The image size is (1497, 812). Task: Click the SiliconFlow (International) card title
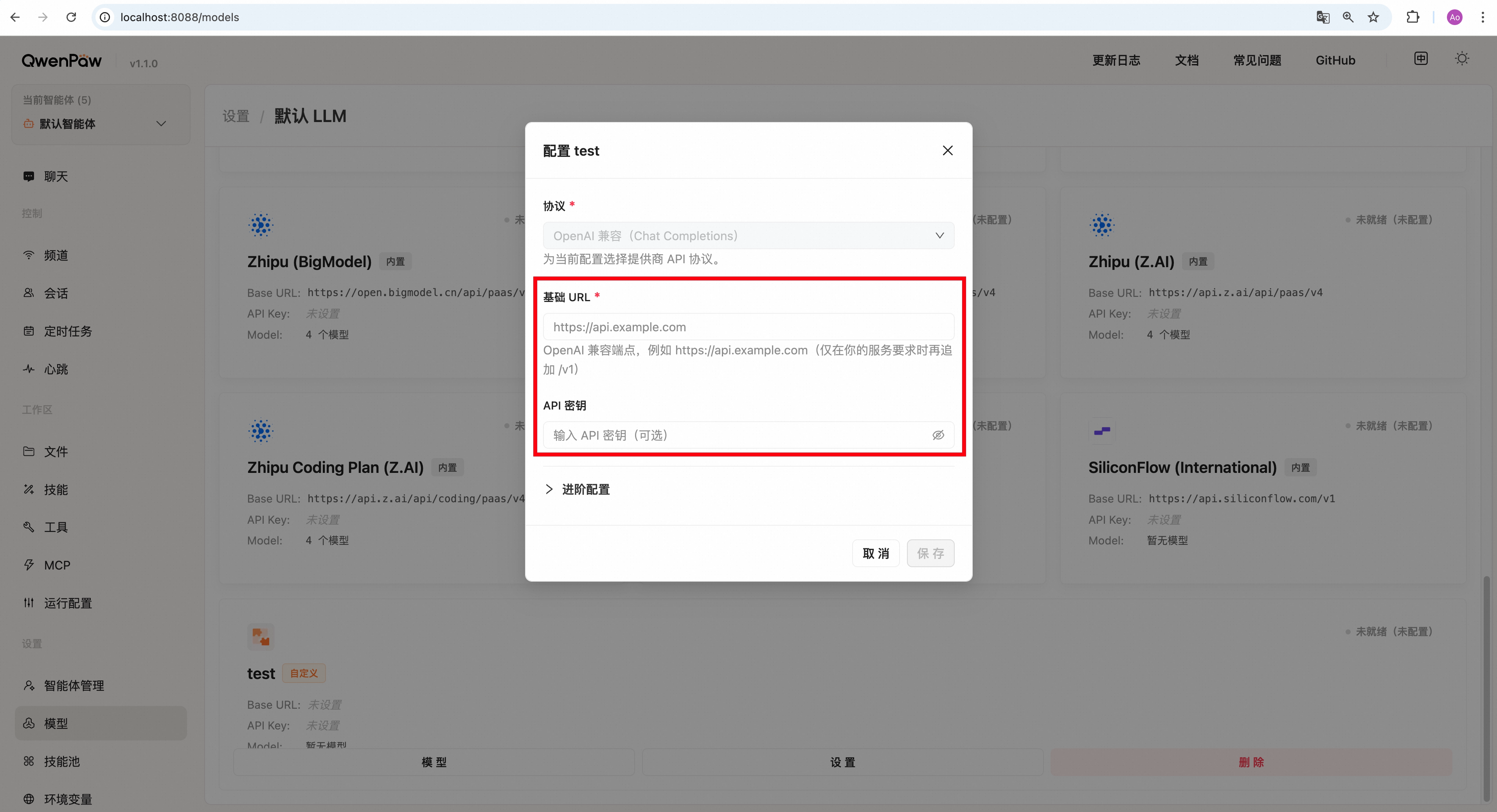click(1182, 467)
